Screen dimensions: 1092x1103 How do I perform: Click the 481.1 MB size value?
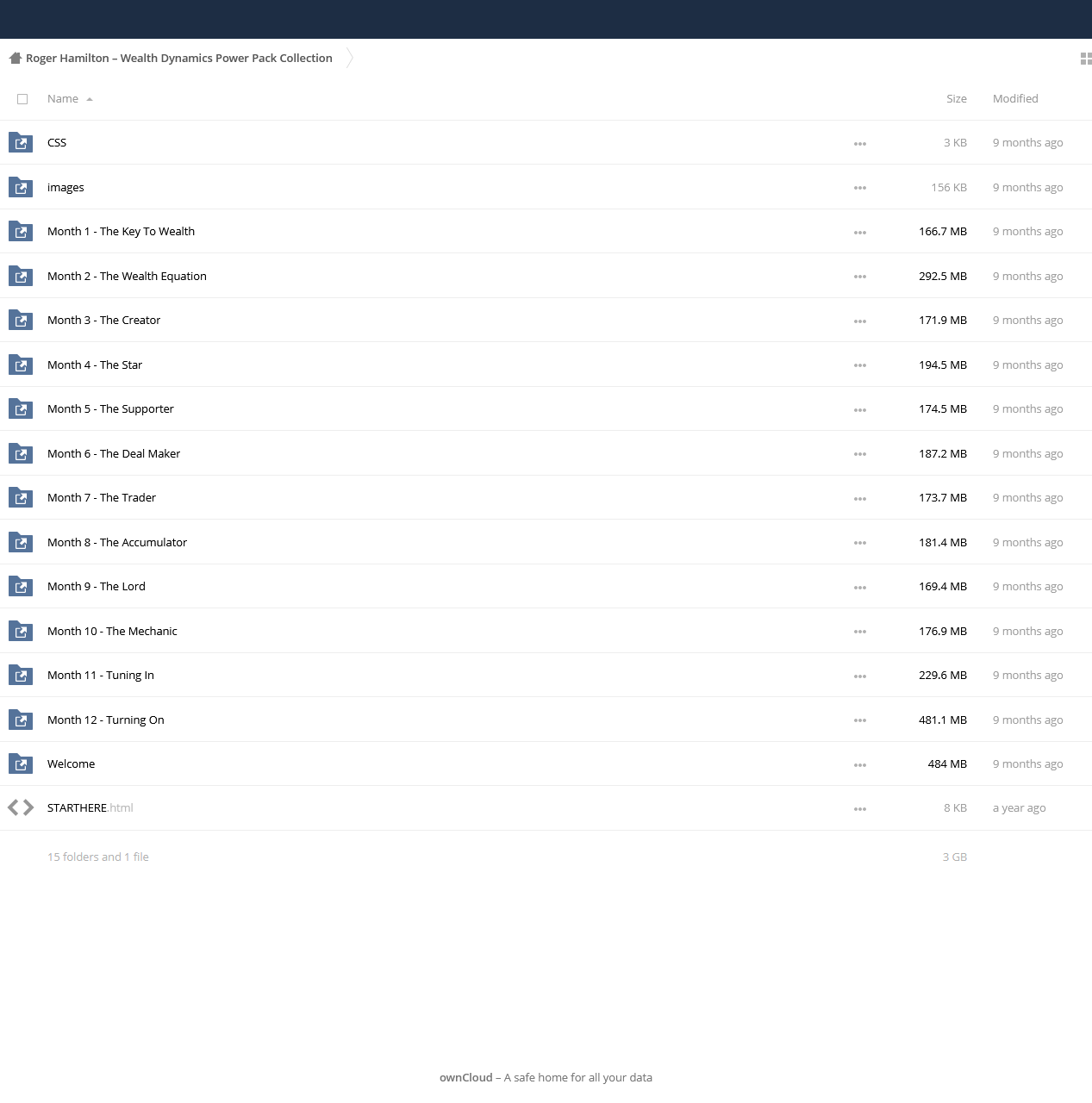(x=943, y=720)
